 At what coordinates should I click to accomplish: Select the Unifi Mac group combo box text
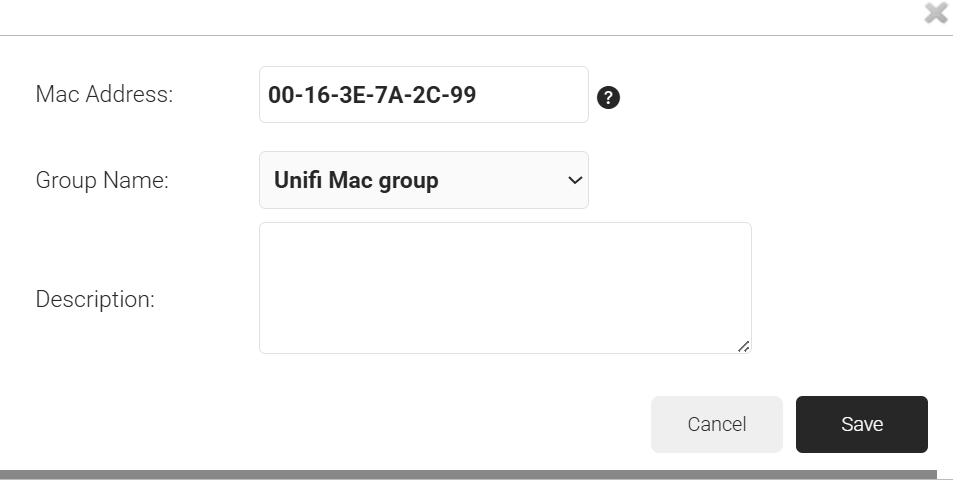tap(356, 181)
